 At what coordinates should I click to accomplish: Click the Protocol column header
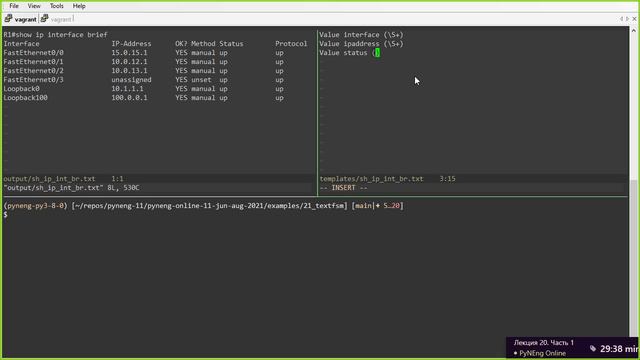(x=291, y=44)
